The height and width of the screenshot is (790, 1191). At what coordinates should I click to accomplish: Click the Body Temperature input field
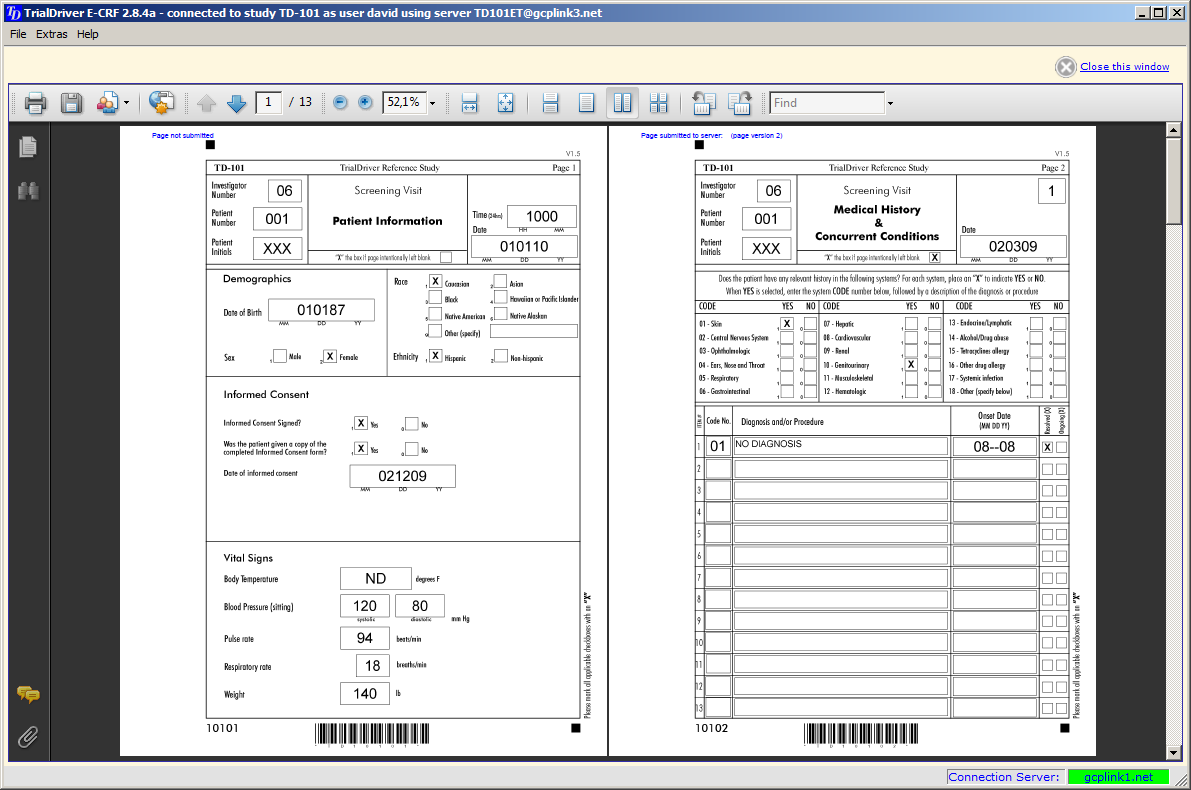click(x=375, y=578)
